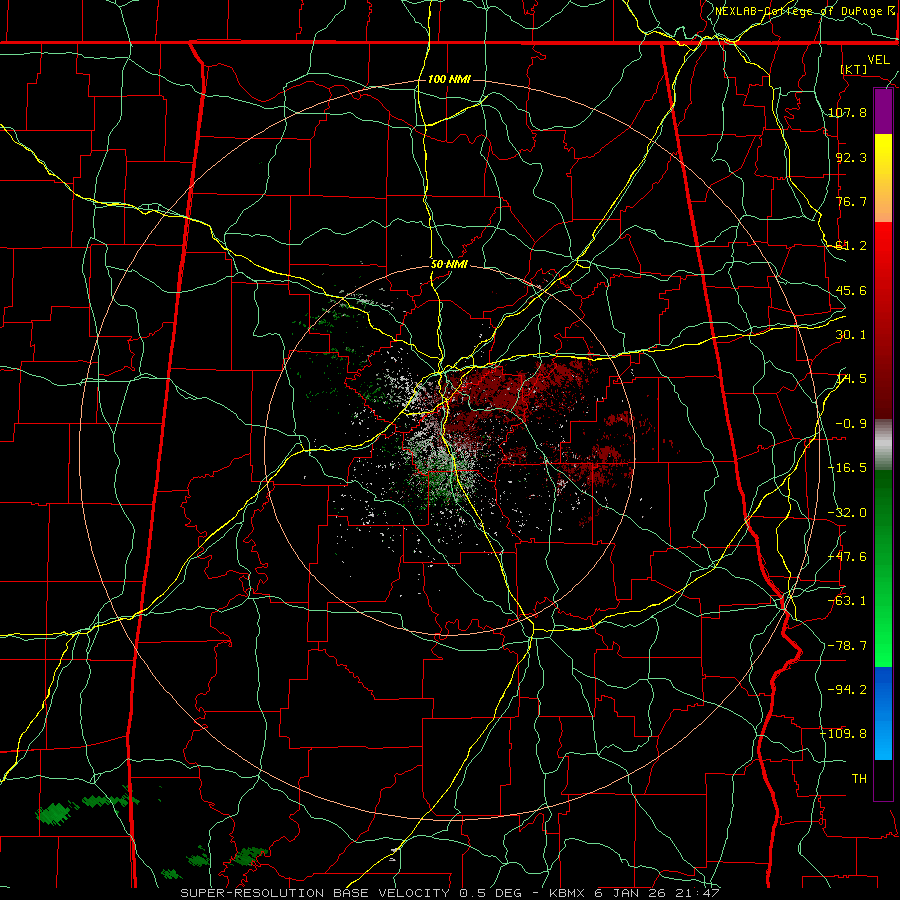Click the TH label on the legend
This screenshot has height=900, width=900.
click(x=859, y=779)
